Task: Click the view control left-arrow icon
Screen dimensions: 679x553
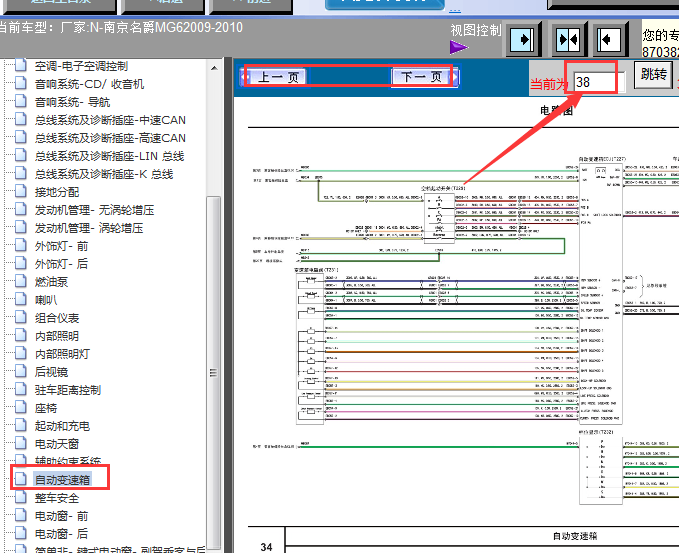Action: coord(609,40)
